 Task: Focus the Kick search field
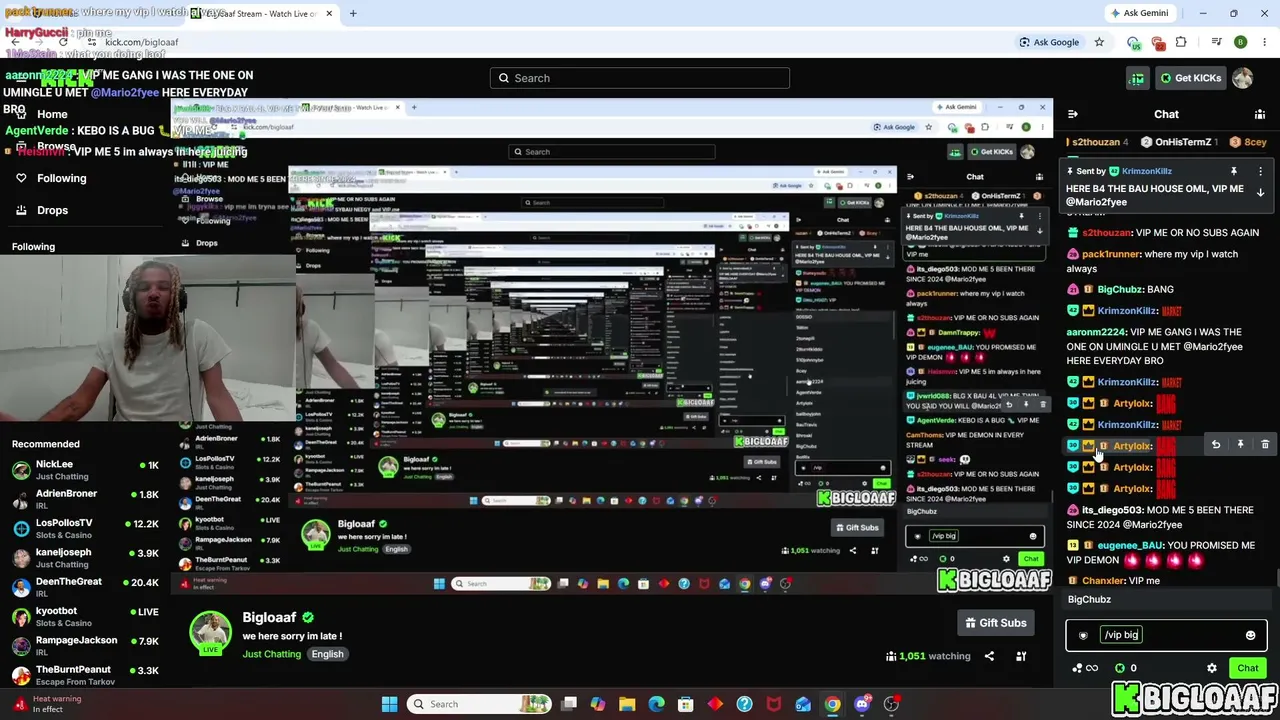[640, 78]
